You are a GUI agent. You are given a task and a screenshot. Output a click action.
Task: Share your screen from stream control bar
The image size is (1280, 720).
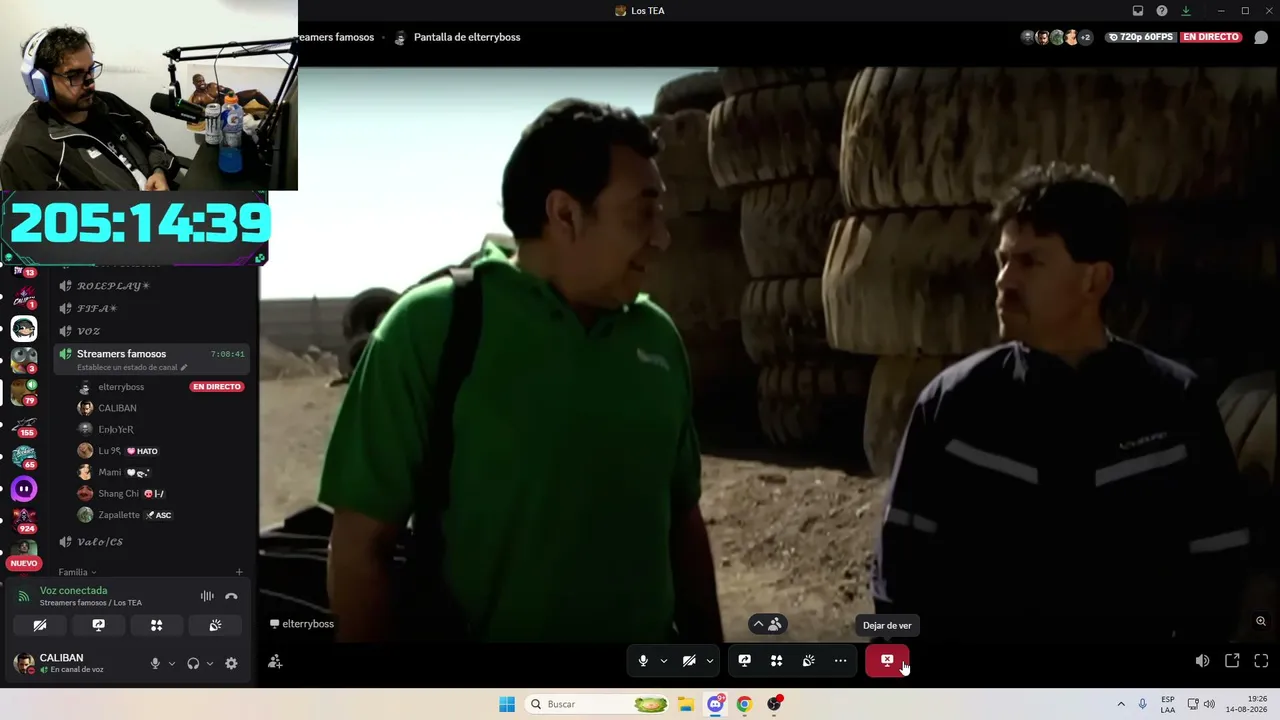click(744, 661)
